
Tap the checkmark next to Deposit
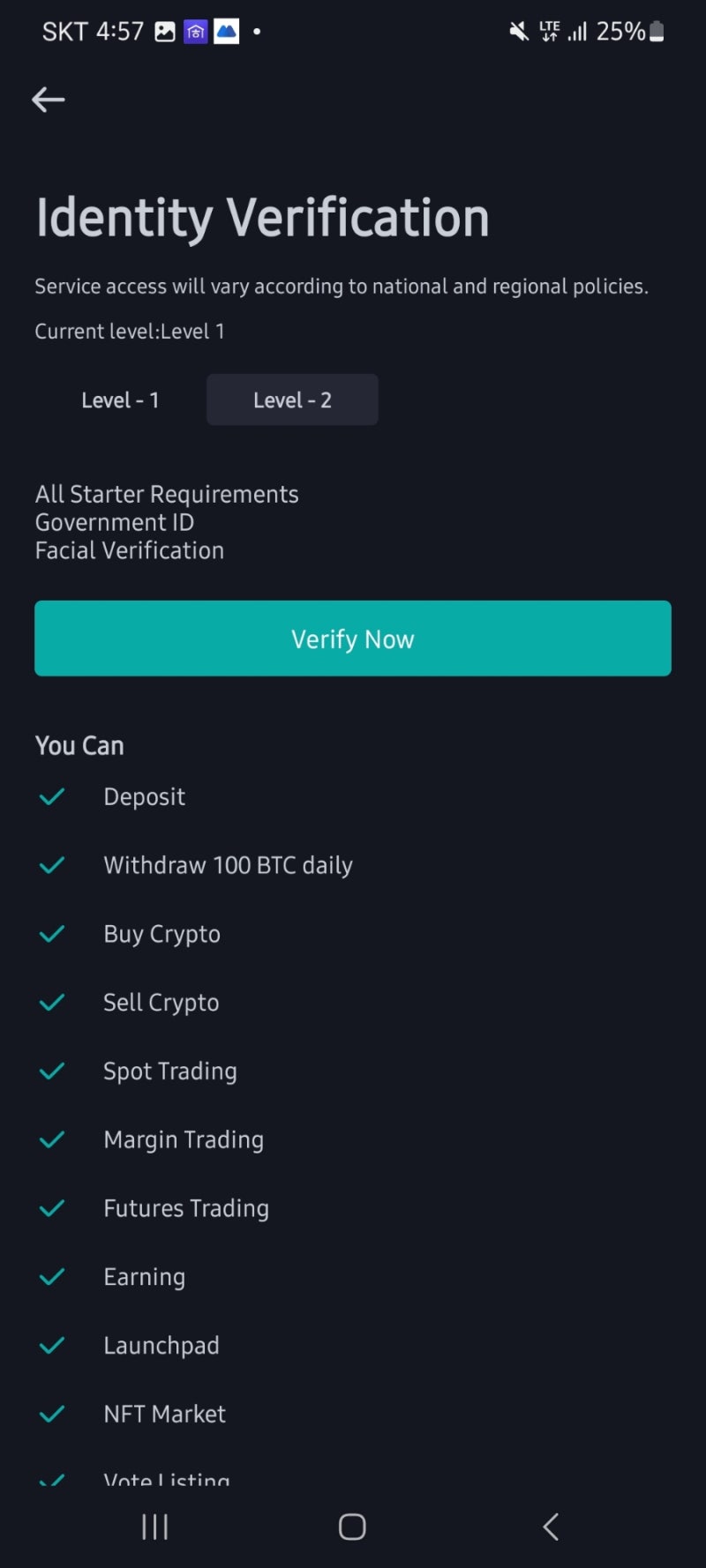click(52, 797)
